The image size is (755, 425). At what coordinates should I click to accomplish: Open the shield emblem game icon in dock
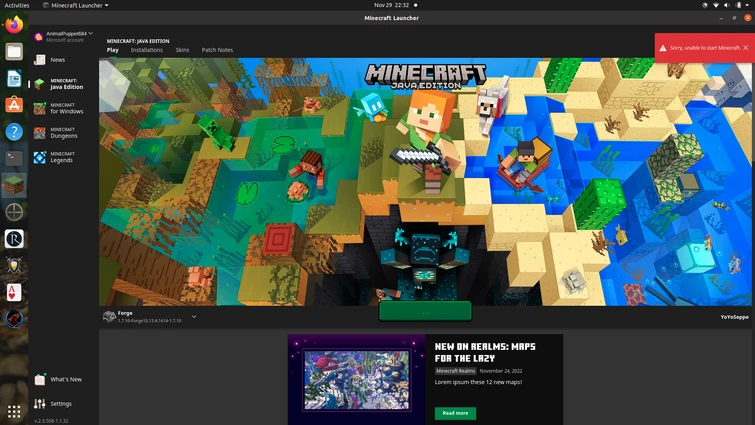(14, 265)
